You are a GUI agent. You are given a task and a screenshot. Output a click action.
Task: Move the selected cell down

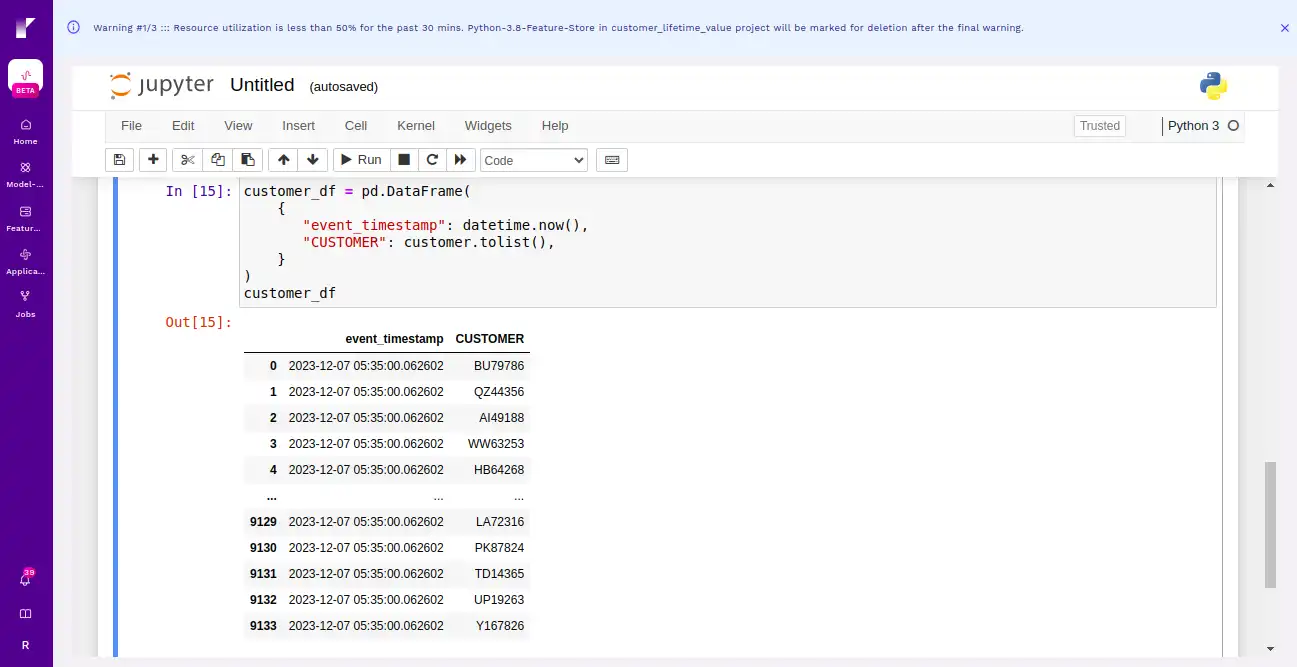tap(313, 160)
